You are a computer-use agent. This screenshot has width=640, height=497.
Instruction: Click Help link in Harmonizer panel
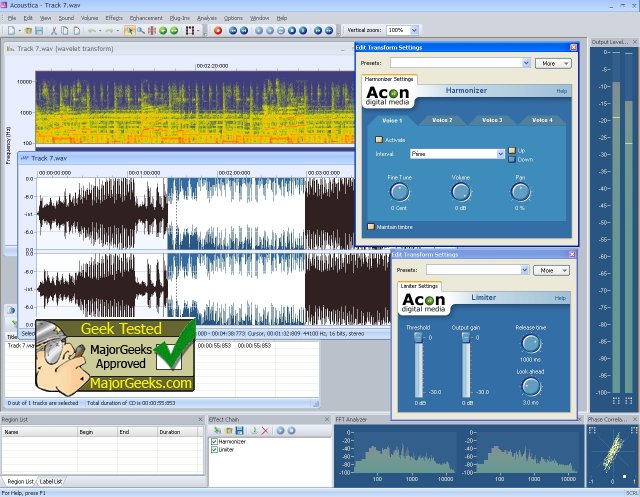click(x=561, y=91)
